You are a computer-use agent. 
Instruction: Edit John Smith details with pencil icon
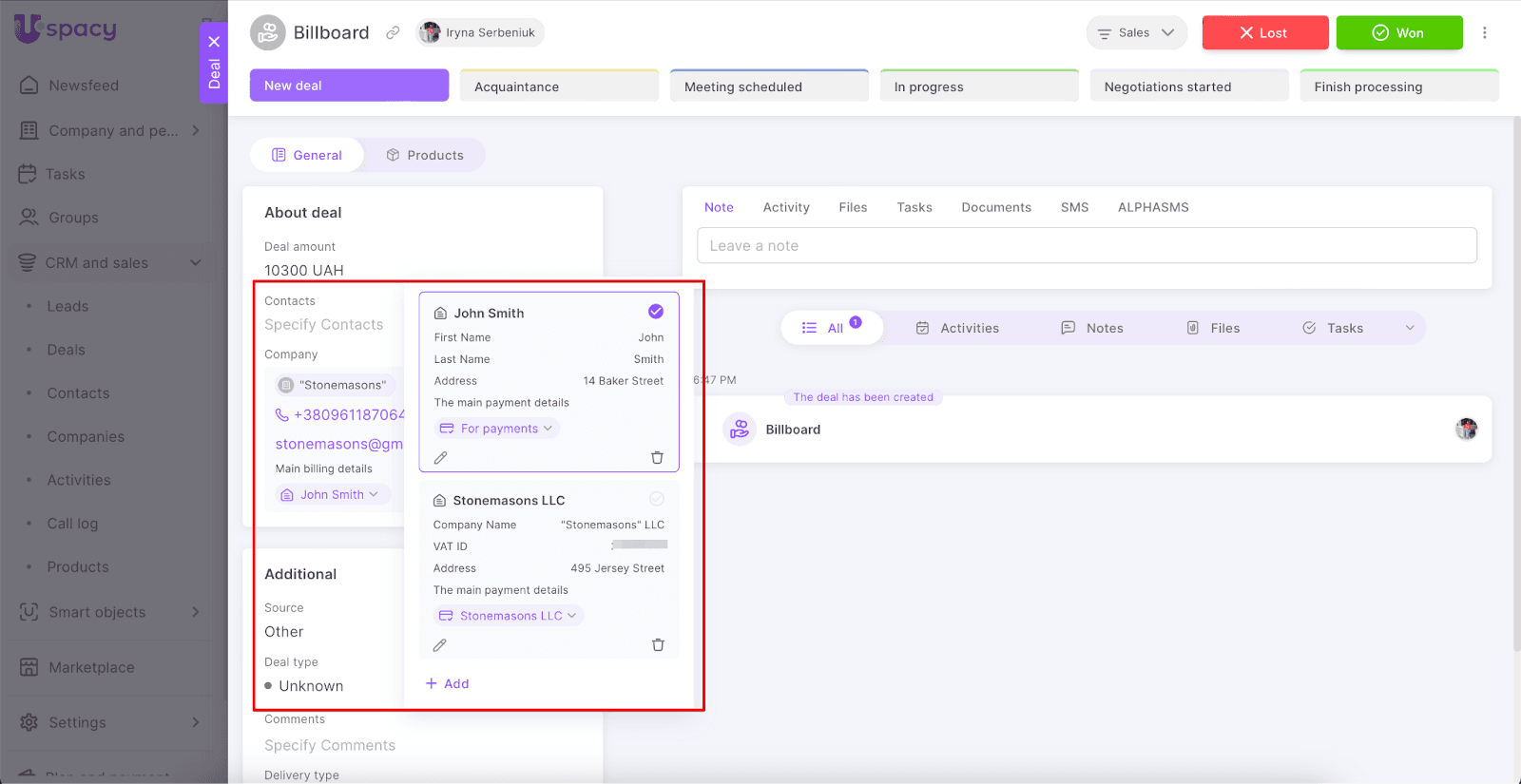(x=440, y=458)
